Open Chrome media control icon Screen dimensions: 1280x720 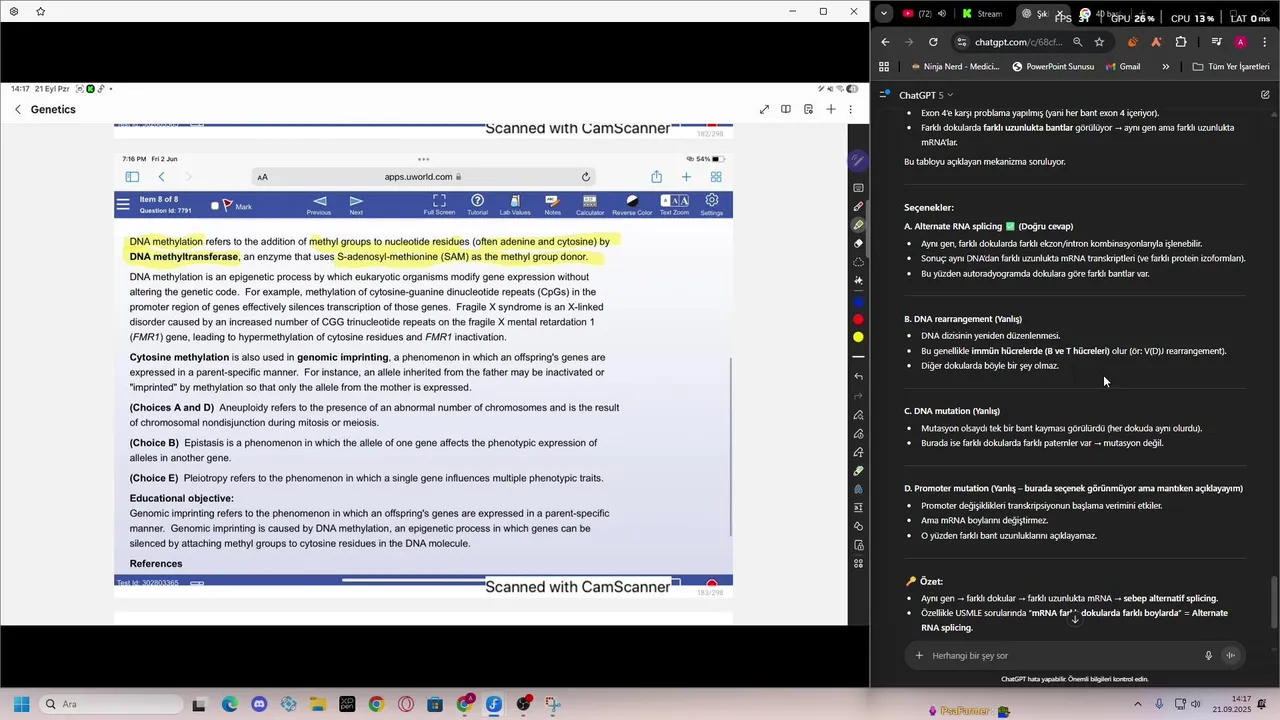coord(1216,42)
